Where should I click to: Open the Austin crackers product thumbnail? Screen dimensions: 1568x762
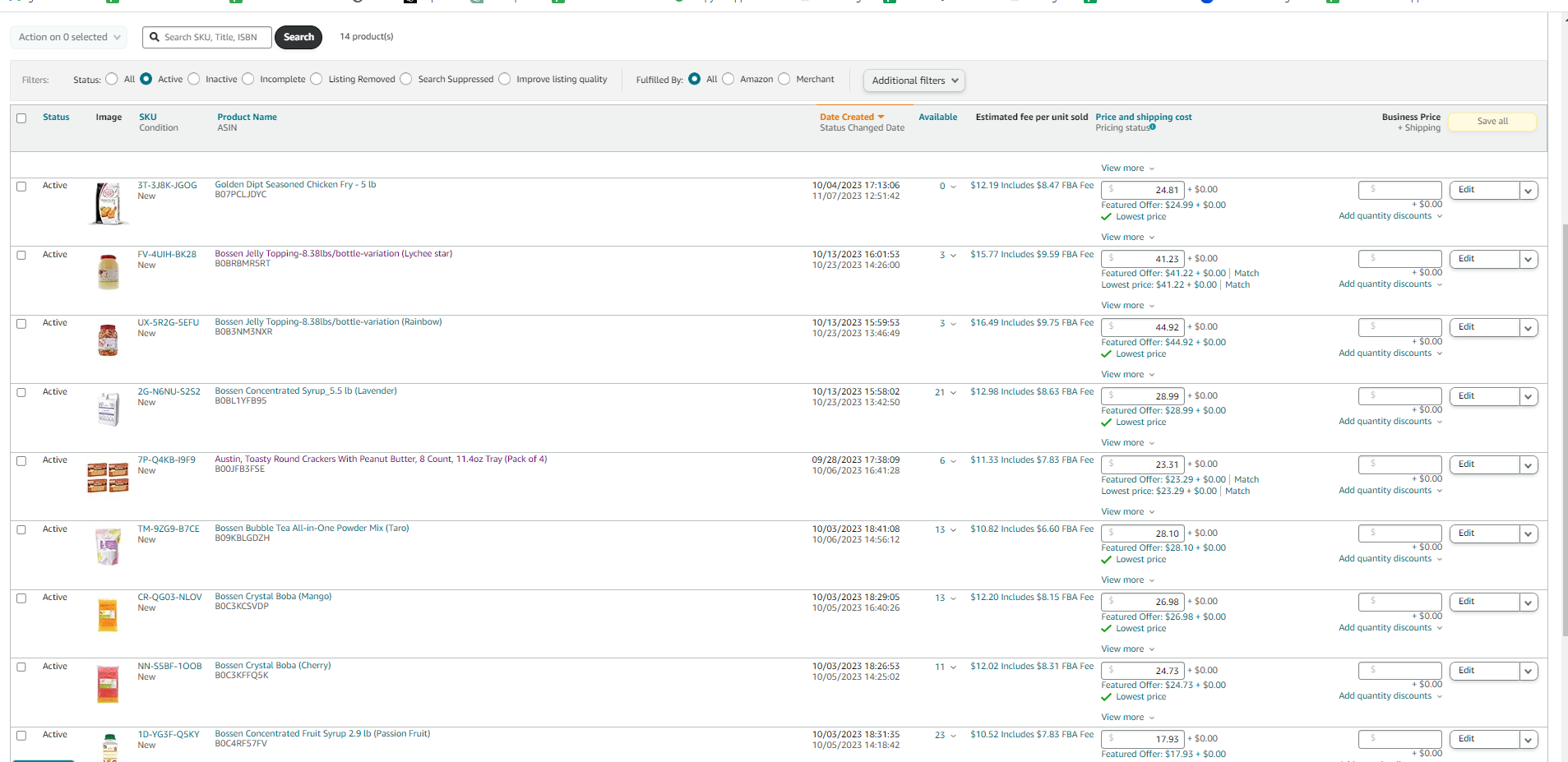(108, 478)
